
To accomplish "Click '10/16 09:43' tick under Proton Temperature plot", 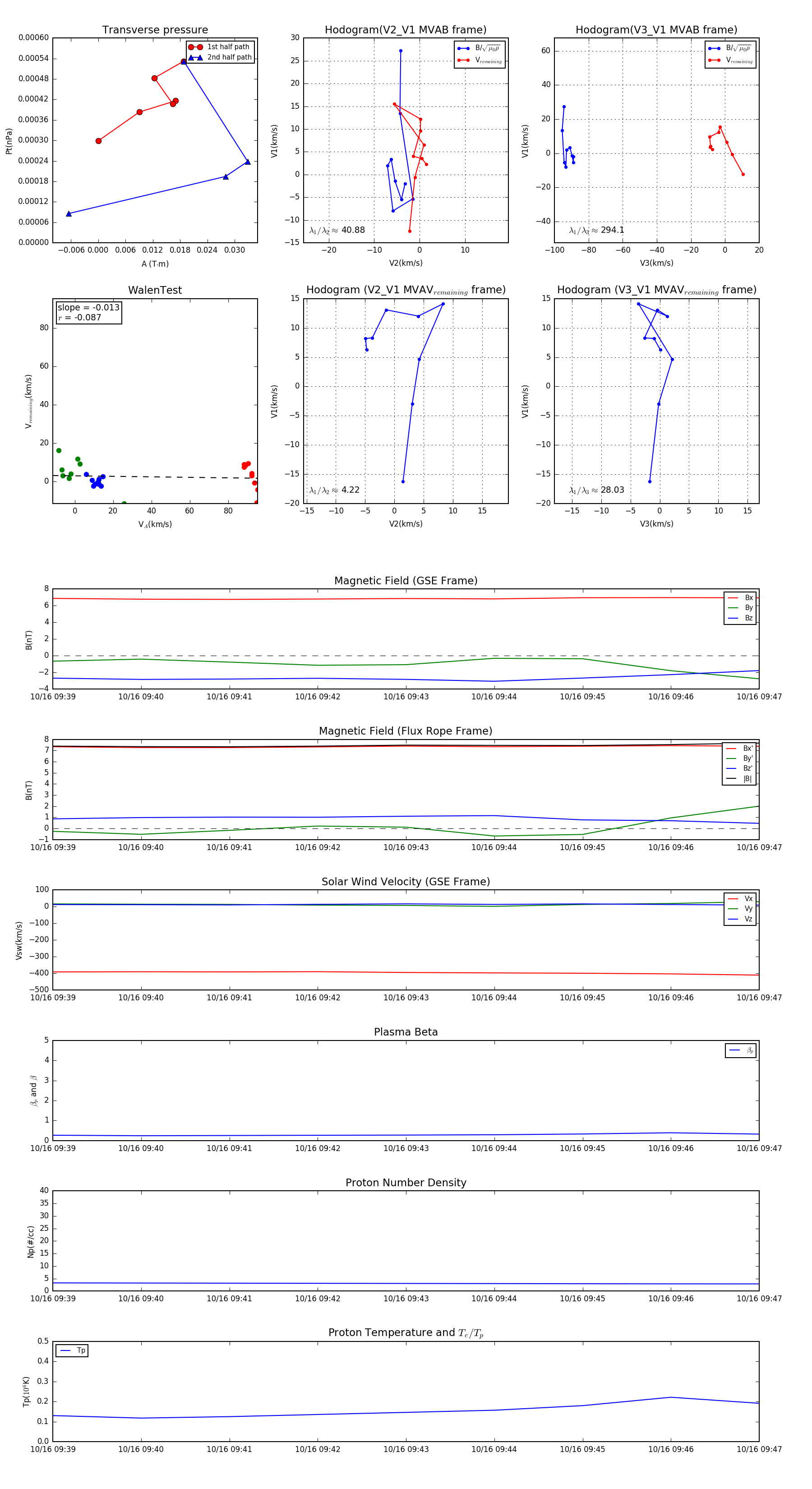I will pos(406,1450).
